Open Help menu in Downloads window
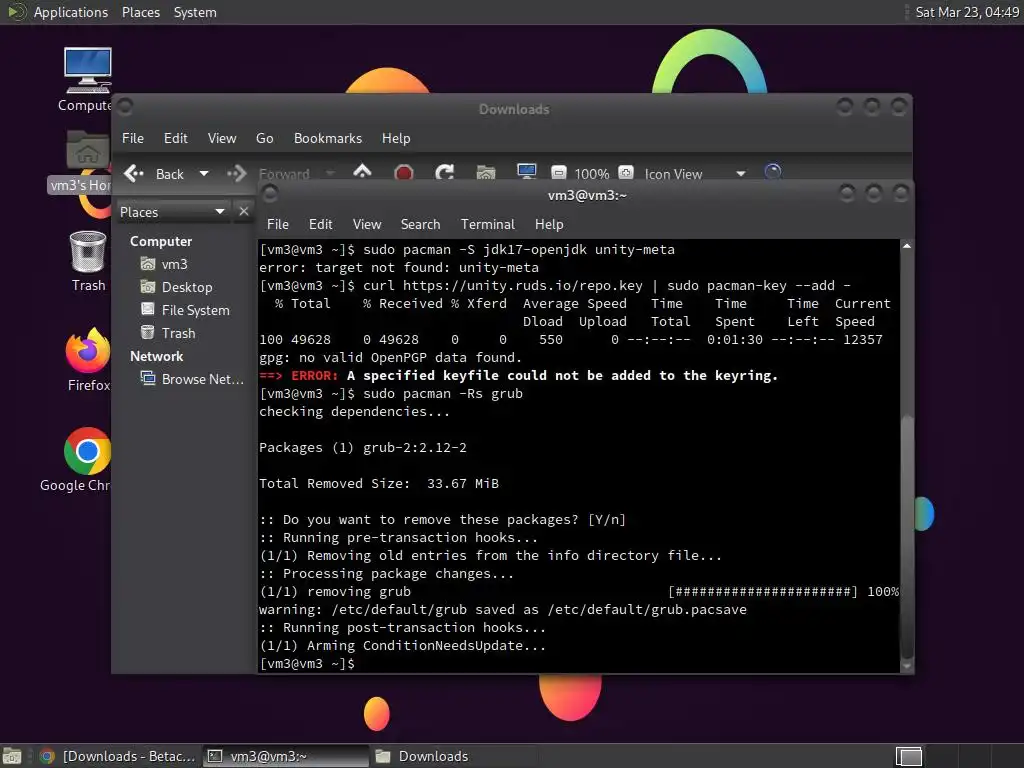The width and height of the screenshot is (1024, 768). click(x=396, y=138)
